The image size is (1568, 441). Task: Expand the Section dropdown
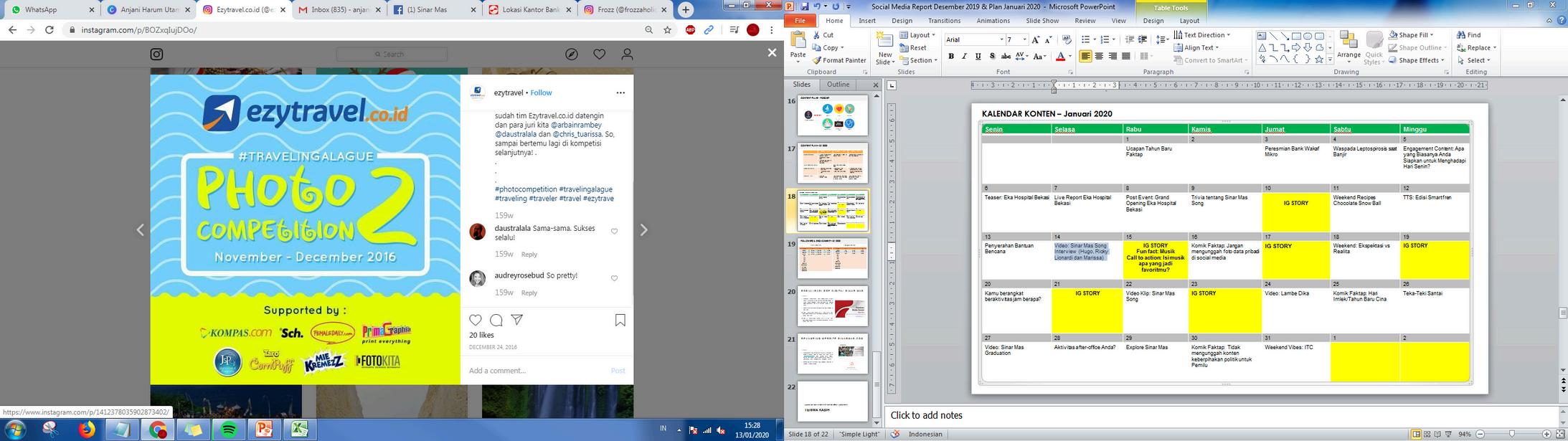point(918,60)
